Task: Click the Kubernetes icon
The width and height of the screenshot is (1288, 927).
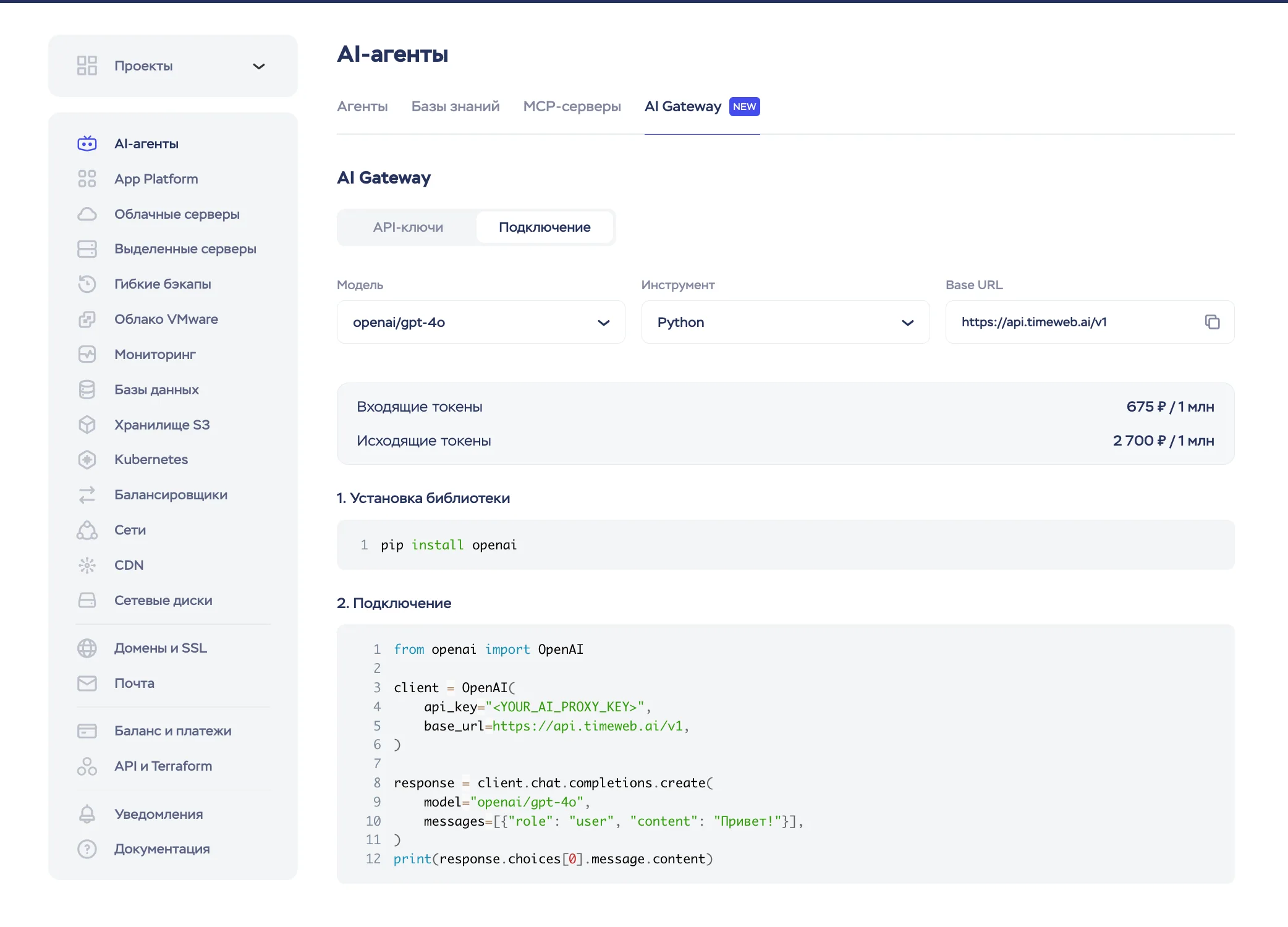Action: [x=87, y=459]
